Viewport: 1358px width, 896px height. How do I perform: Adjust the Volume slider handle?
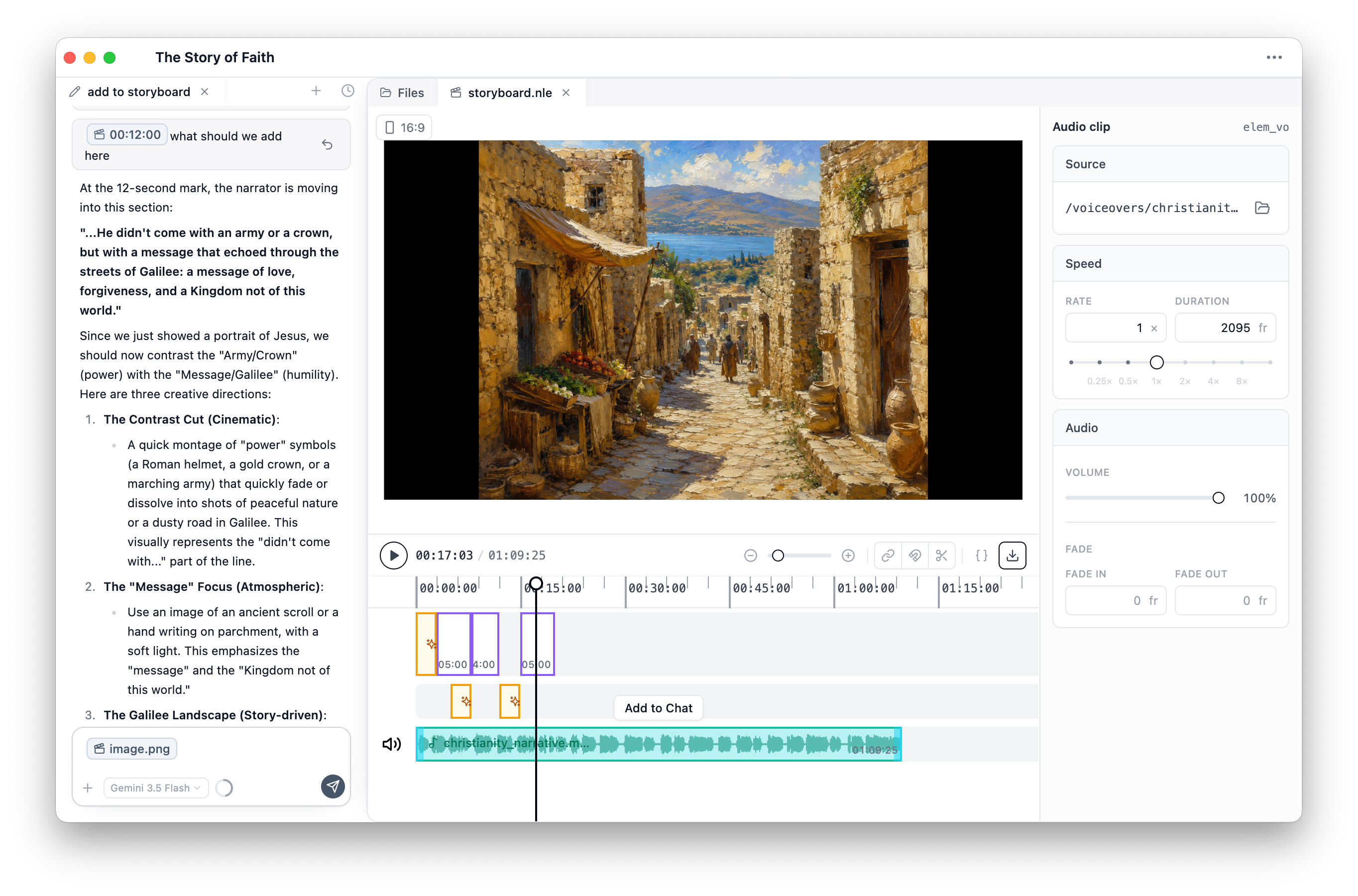coord(1218,498)
